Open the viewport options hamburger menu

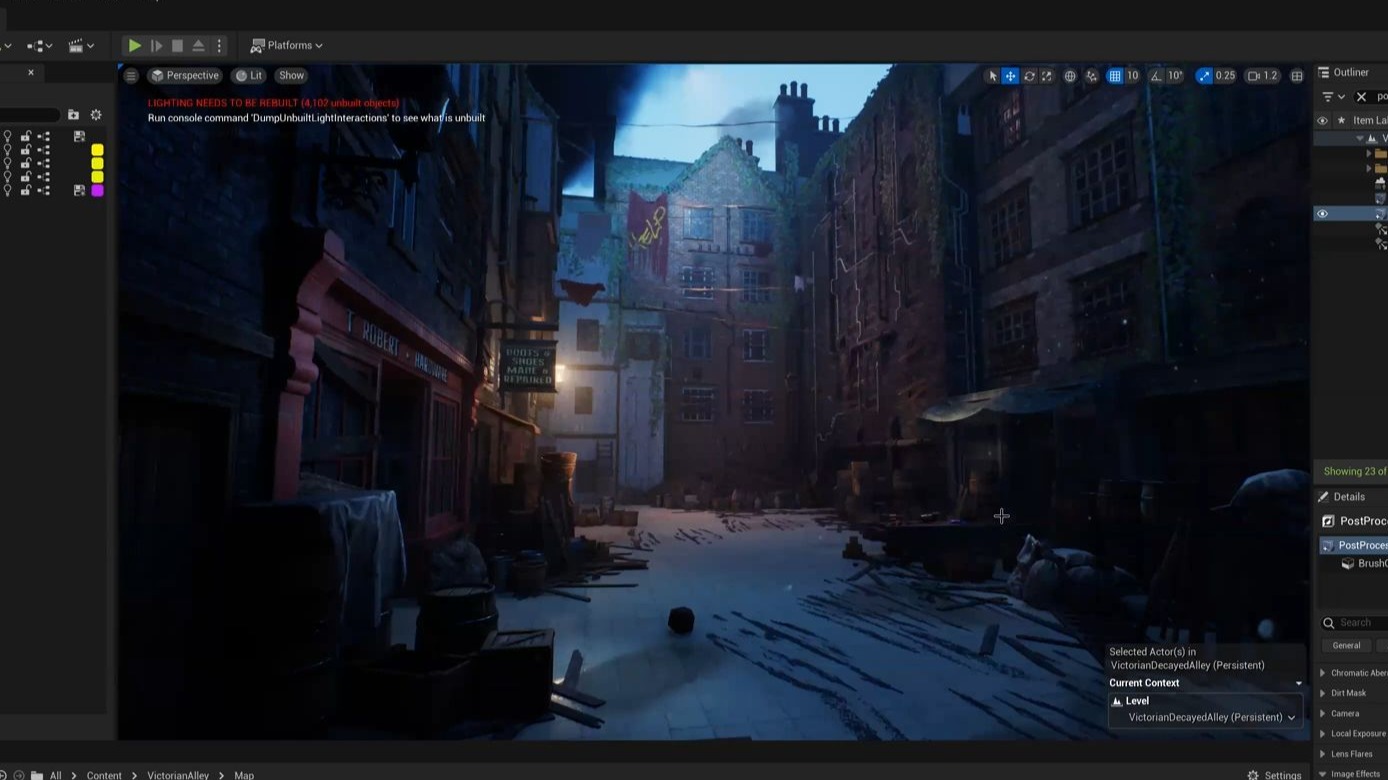(x=131, y=75)
